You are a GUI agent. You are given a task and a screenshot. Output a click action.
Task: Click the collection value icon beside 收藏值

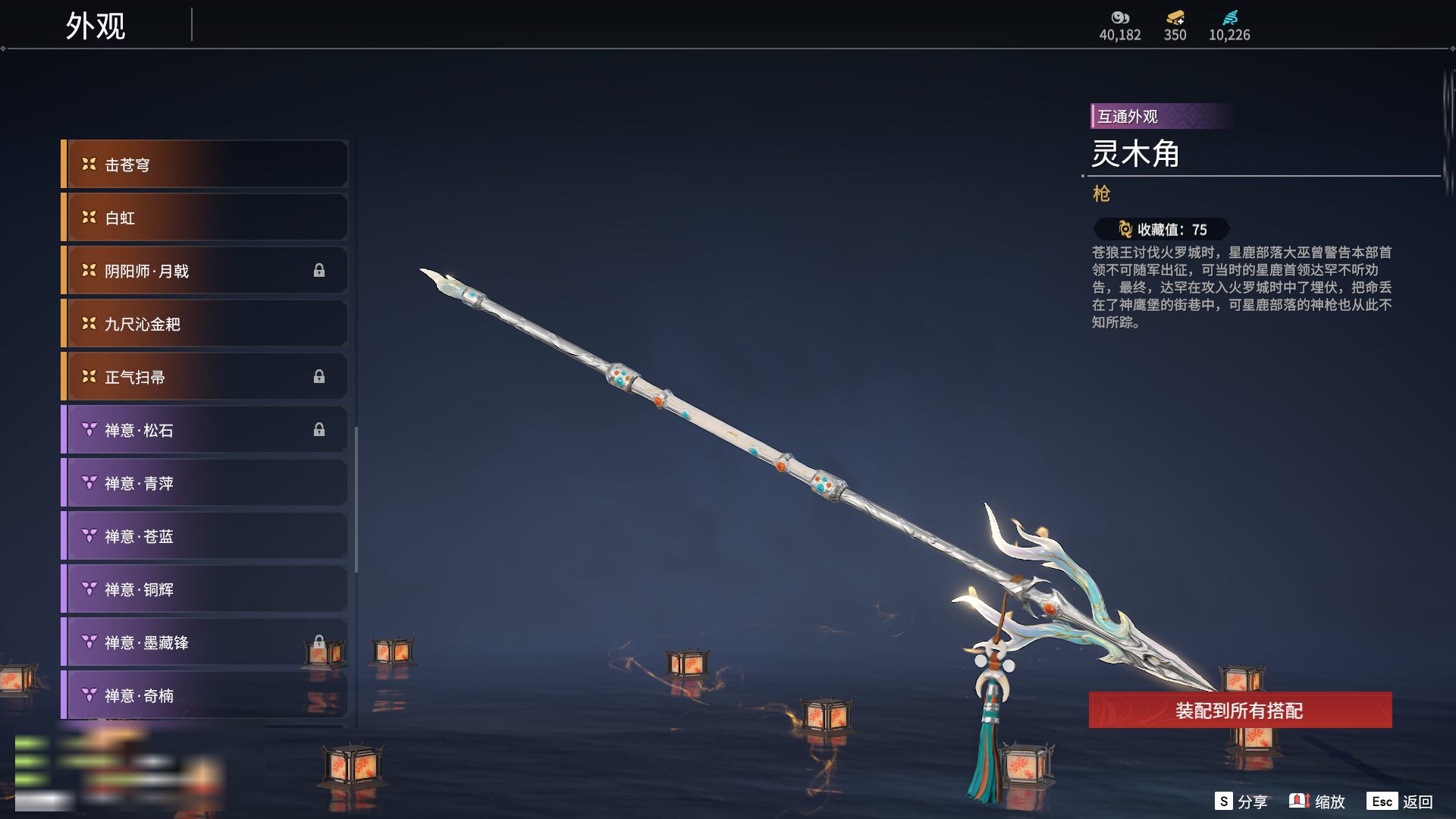click(x=1125, y=229)
